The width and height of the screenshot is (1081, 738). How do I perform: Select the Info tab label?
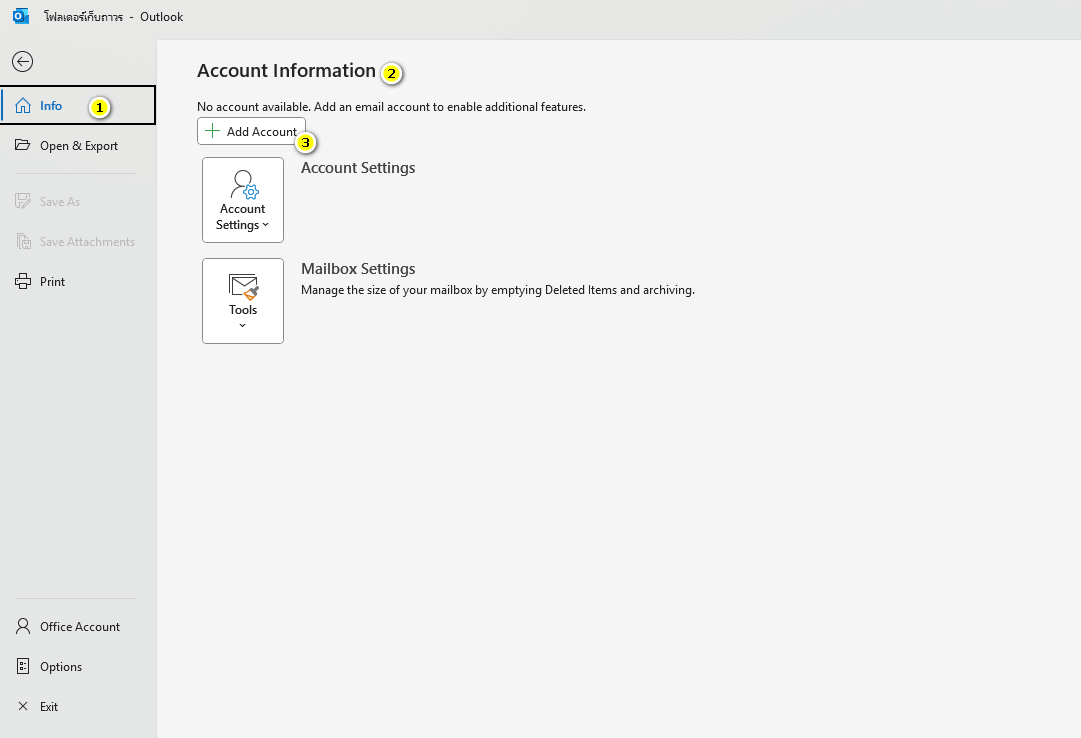(x=51, y=106)
